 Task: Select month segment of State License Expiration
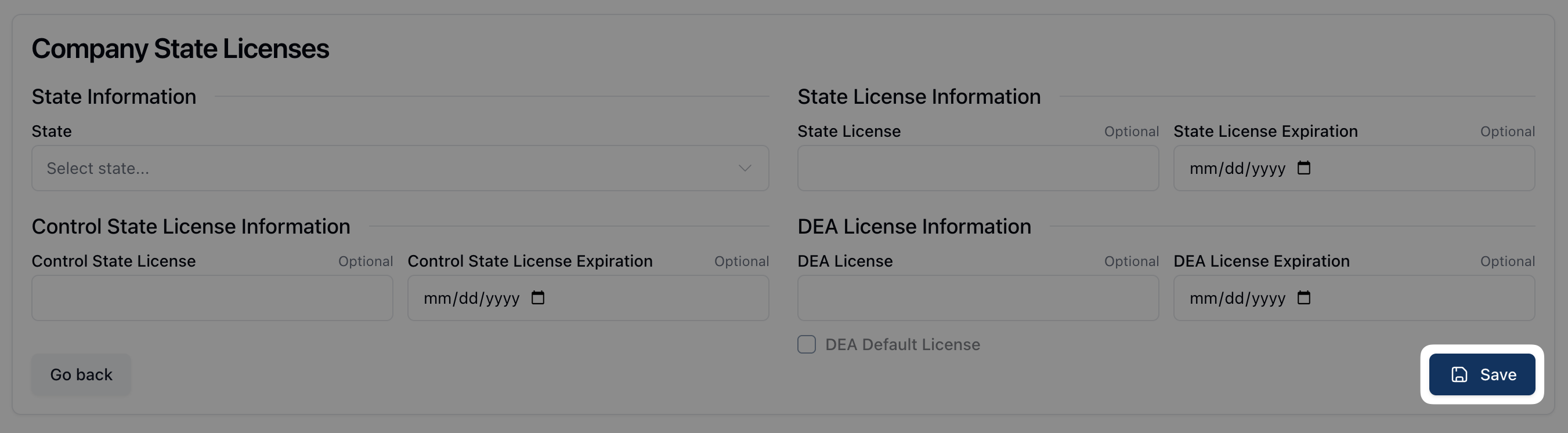1203,169
